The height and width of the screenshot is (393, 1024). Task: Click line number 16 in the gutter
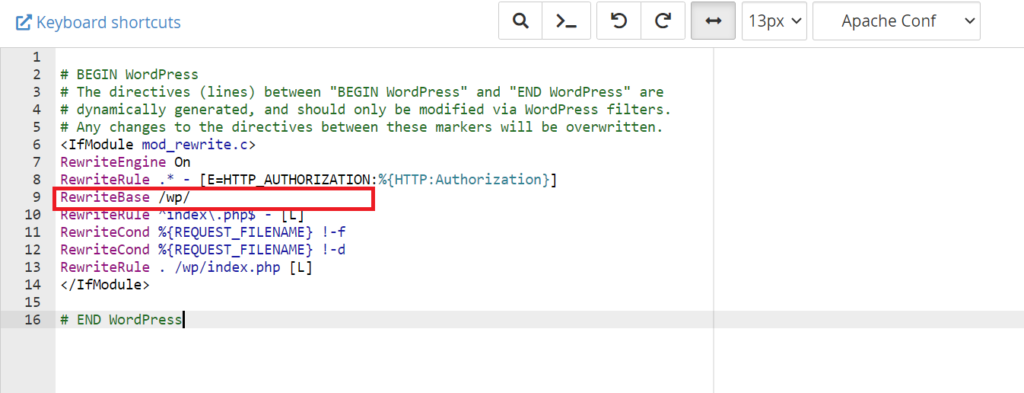33,320
